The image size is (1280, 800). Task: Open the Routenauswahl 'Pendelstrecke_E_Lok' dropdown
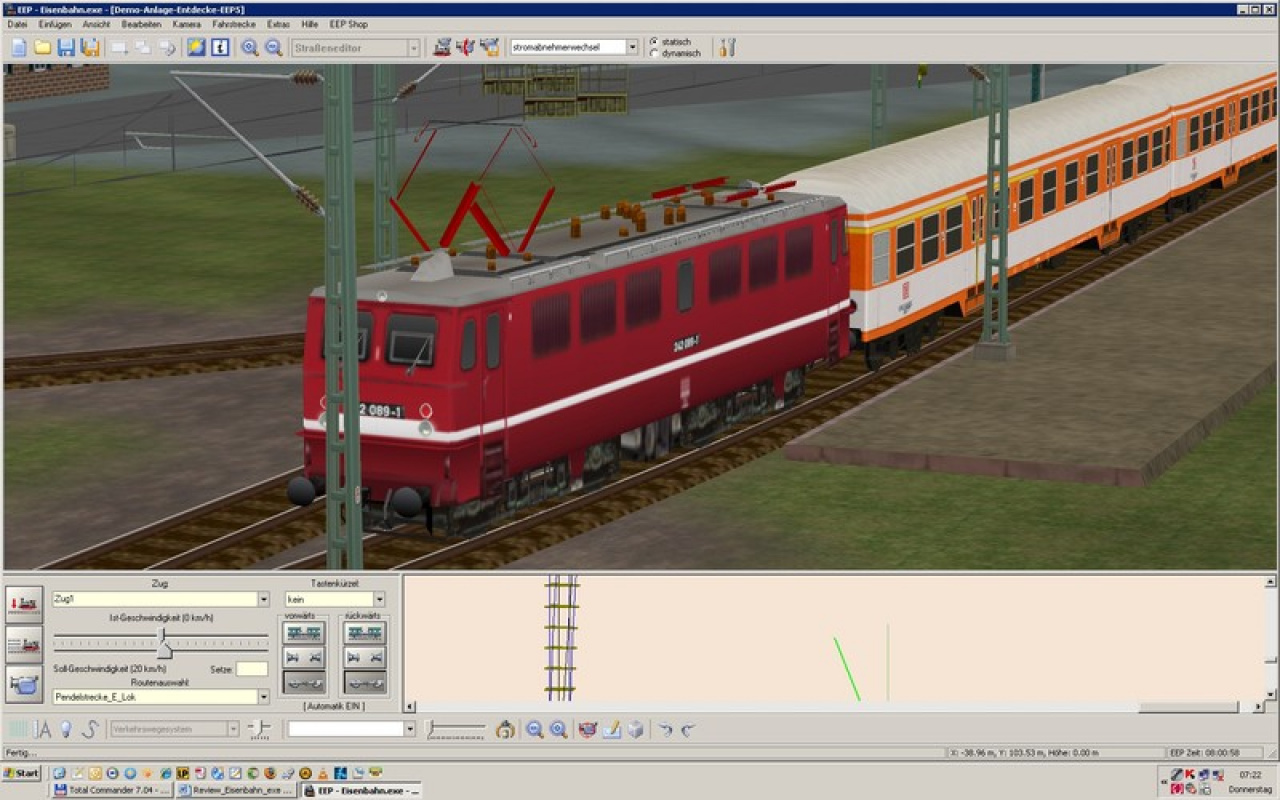coord(263,696)
